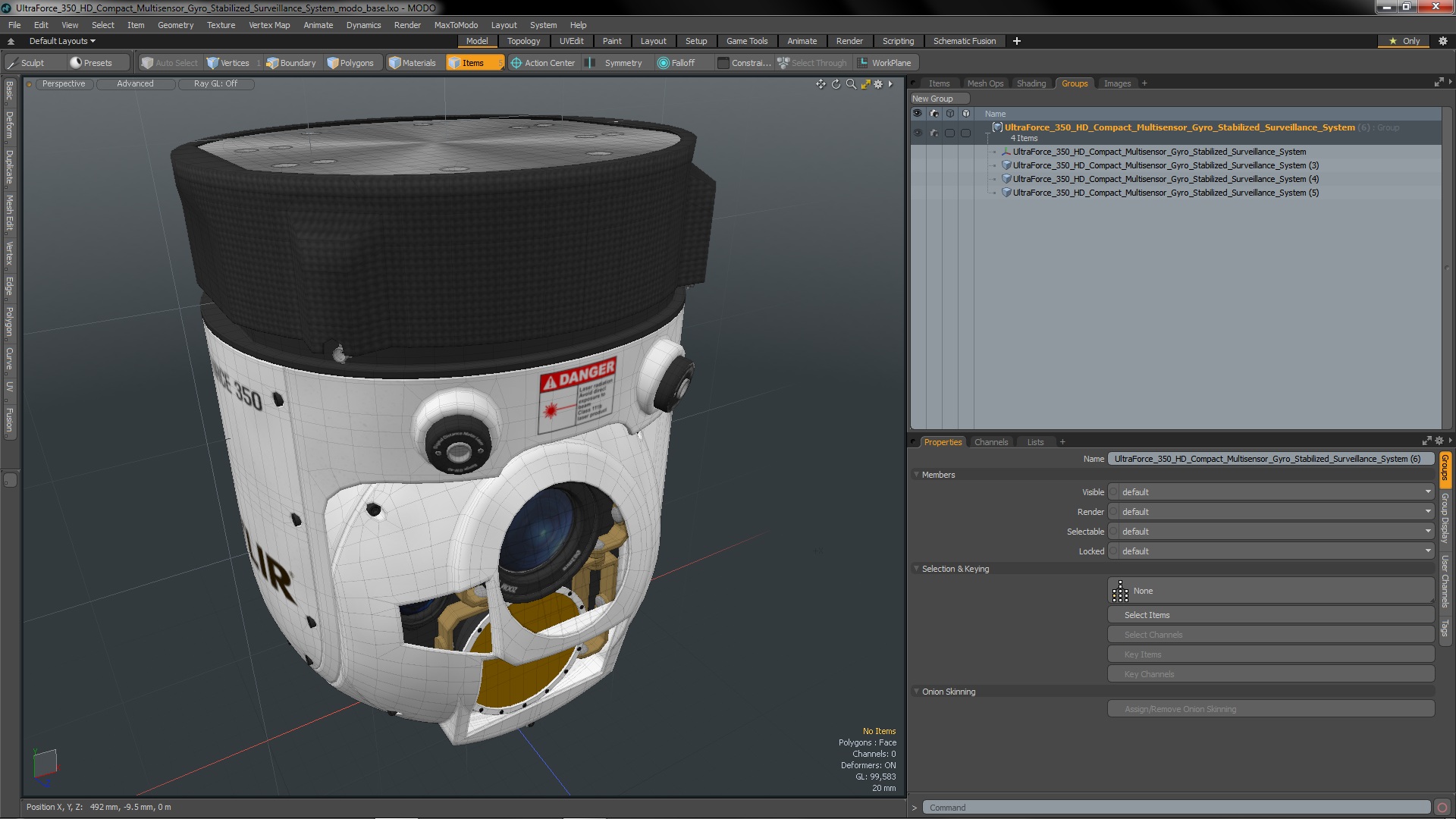Open the viewport settings gear
The width and height of the screenshot is (1456, 819).
click(x=878, y=84)
